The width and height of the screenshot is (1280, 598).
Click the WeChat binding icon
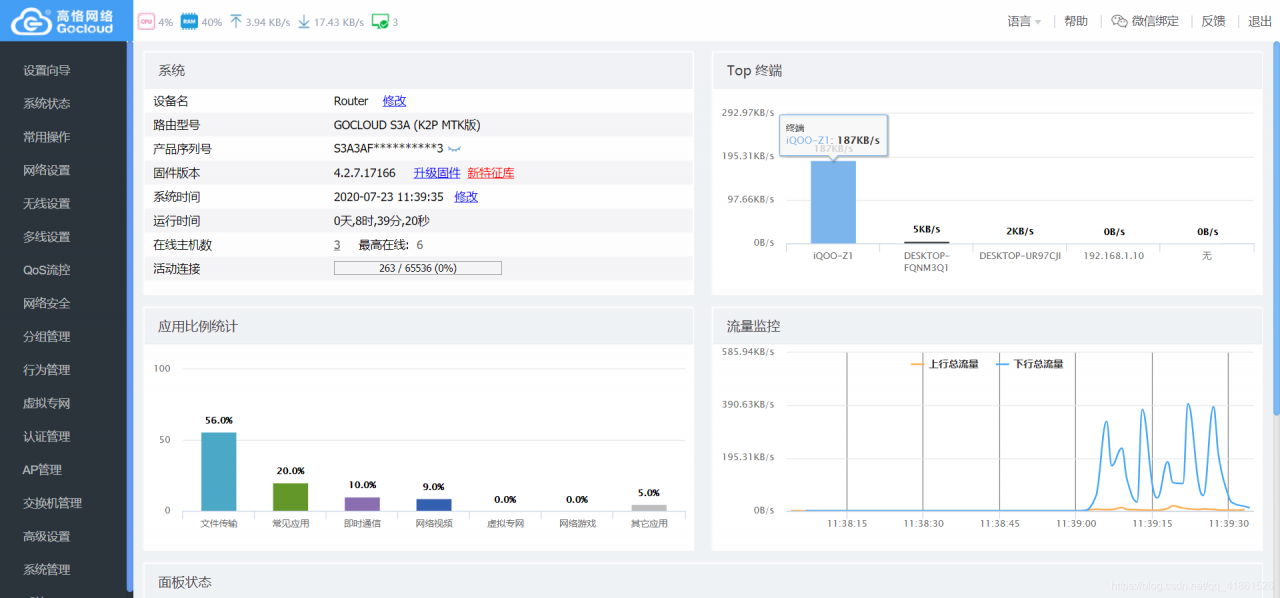pos(1119,21)
